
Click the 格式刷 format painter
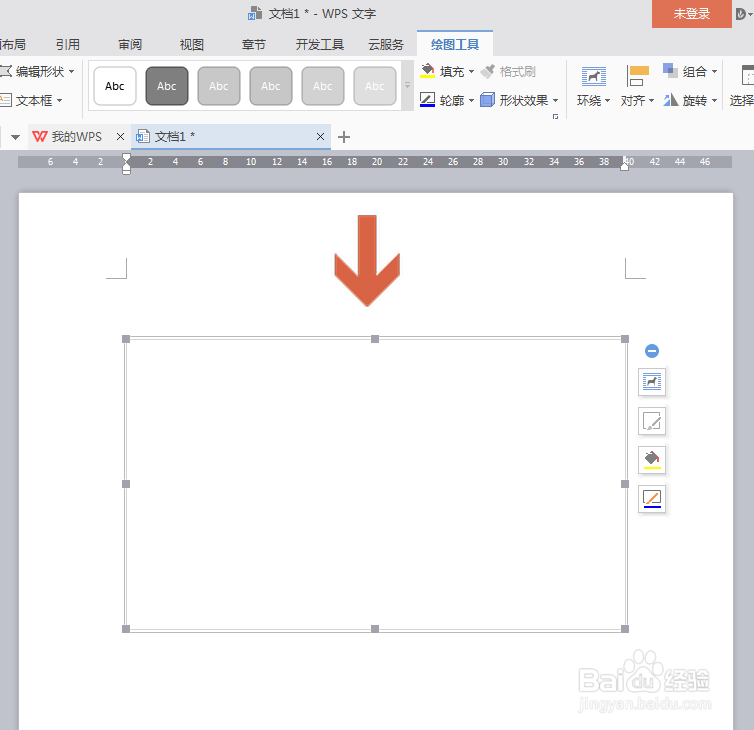508,72
